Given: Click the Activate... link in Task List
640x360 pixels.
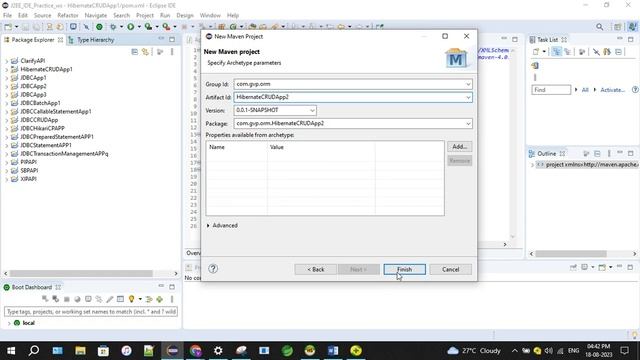Looking at the screenshot, I should pos(612,90).
